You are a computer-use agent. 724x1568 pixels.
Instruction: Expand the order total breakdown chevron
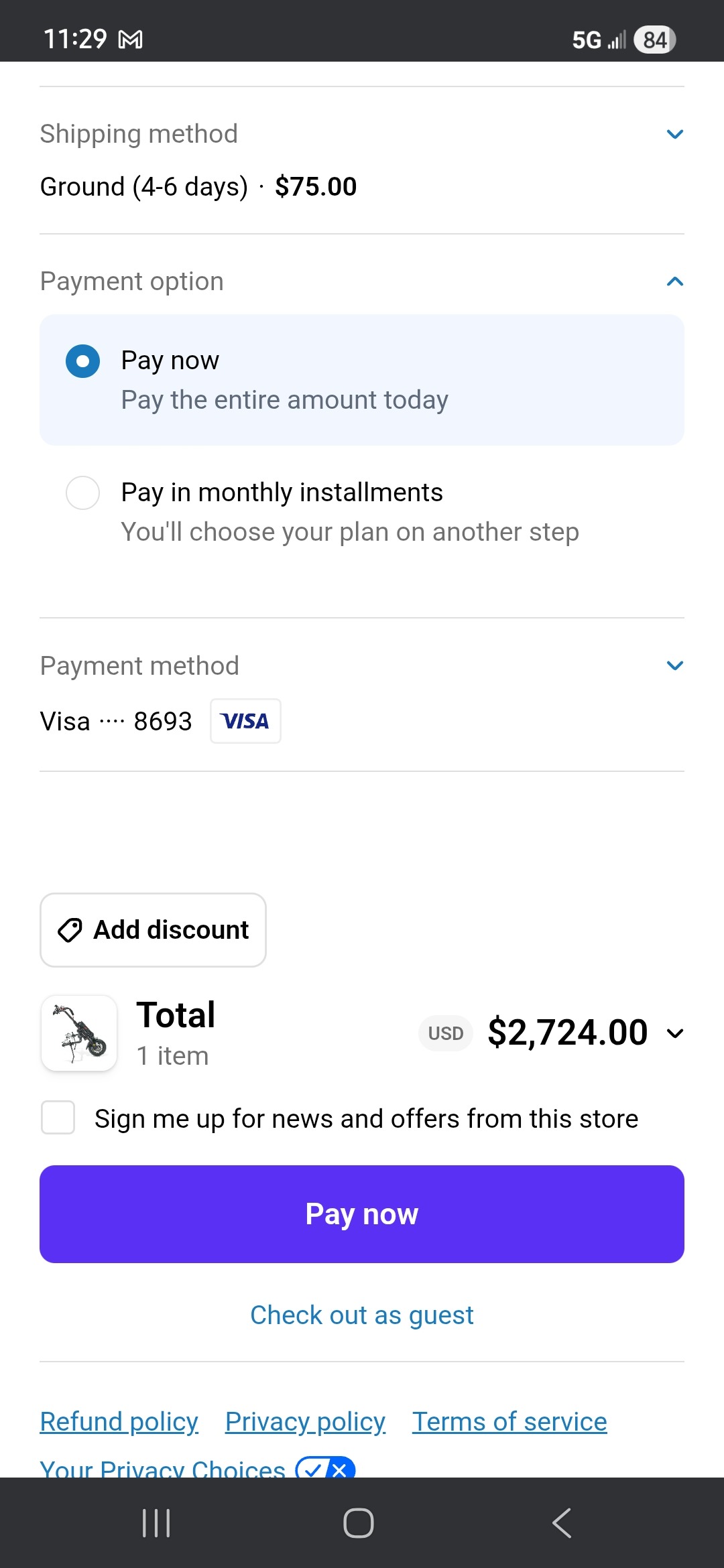(675, 1033)
